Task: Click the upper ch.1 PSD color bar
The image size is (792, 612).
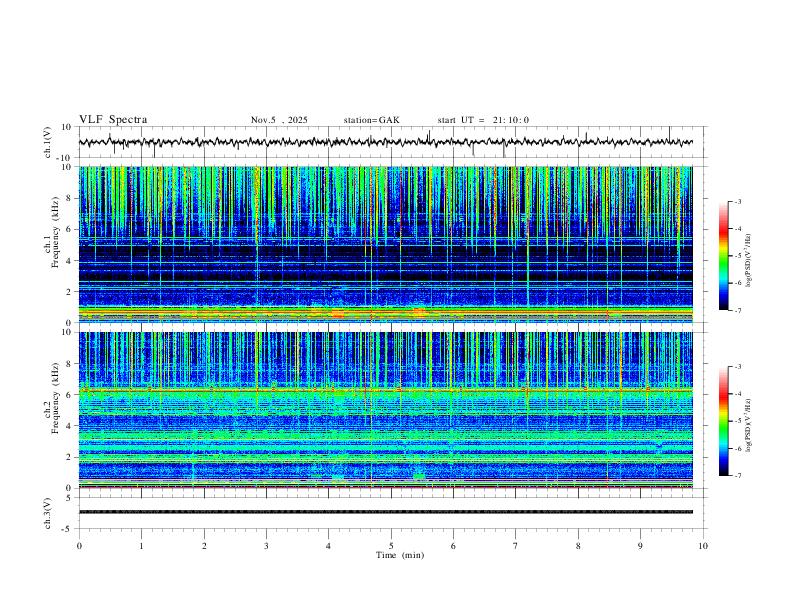Action: pos(724,256)
